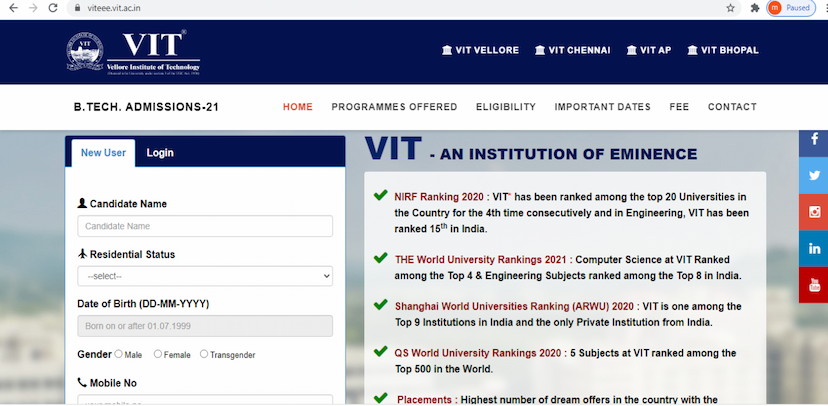Visit the VIT Bhopal link
The image size is (828, 406).
[x=722, y=50]
